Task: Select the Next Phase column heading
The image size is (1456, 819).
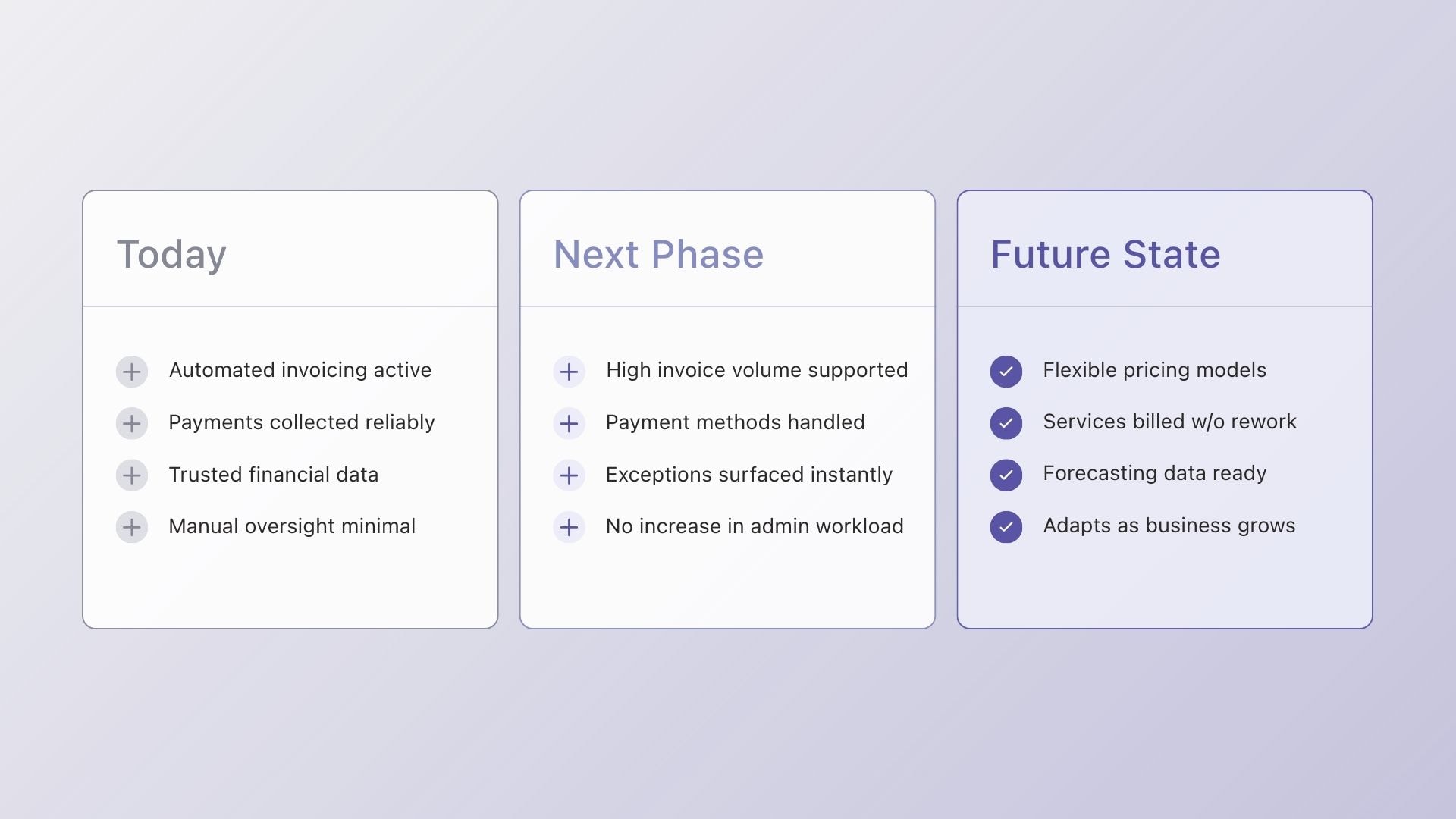Action: [658, 255]
